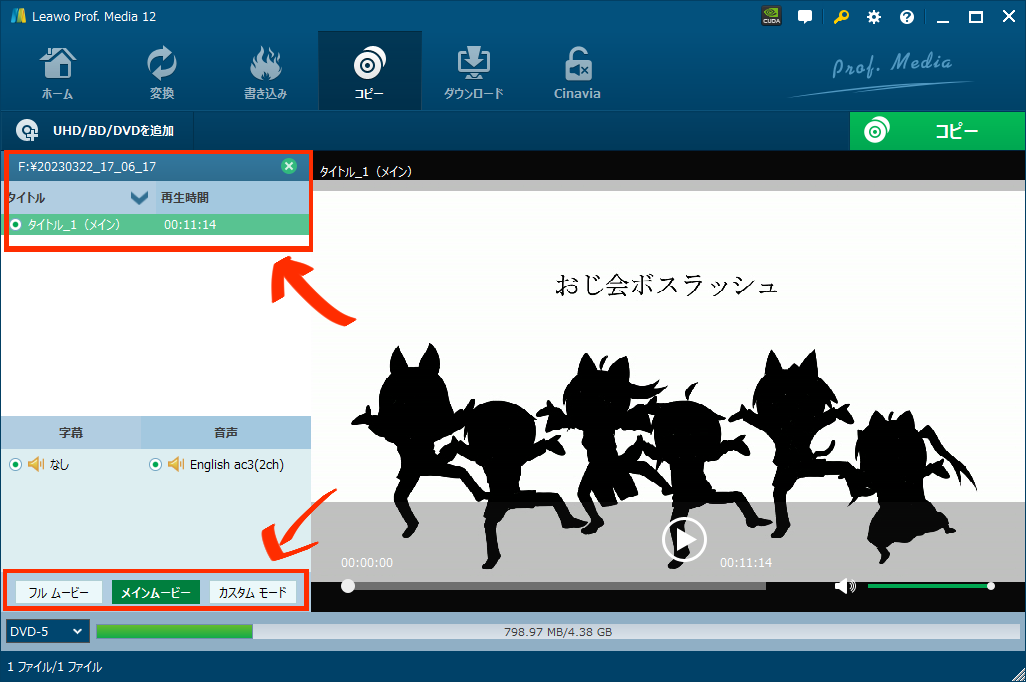Remove disc with green X icon

289,166
